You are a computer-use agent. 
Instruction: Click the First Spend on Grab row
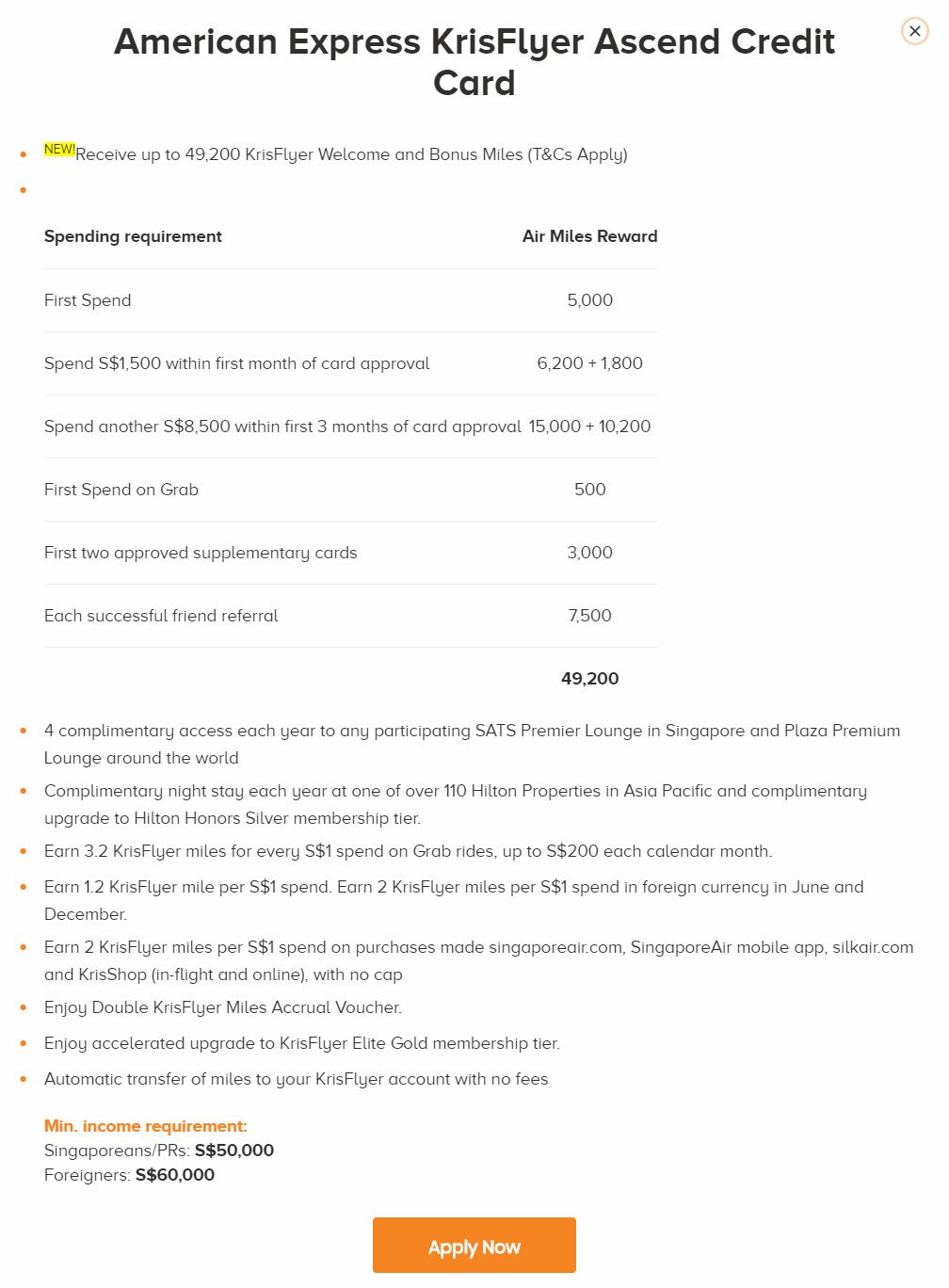point(121,490)
